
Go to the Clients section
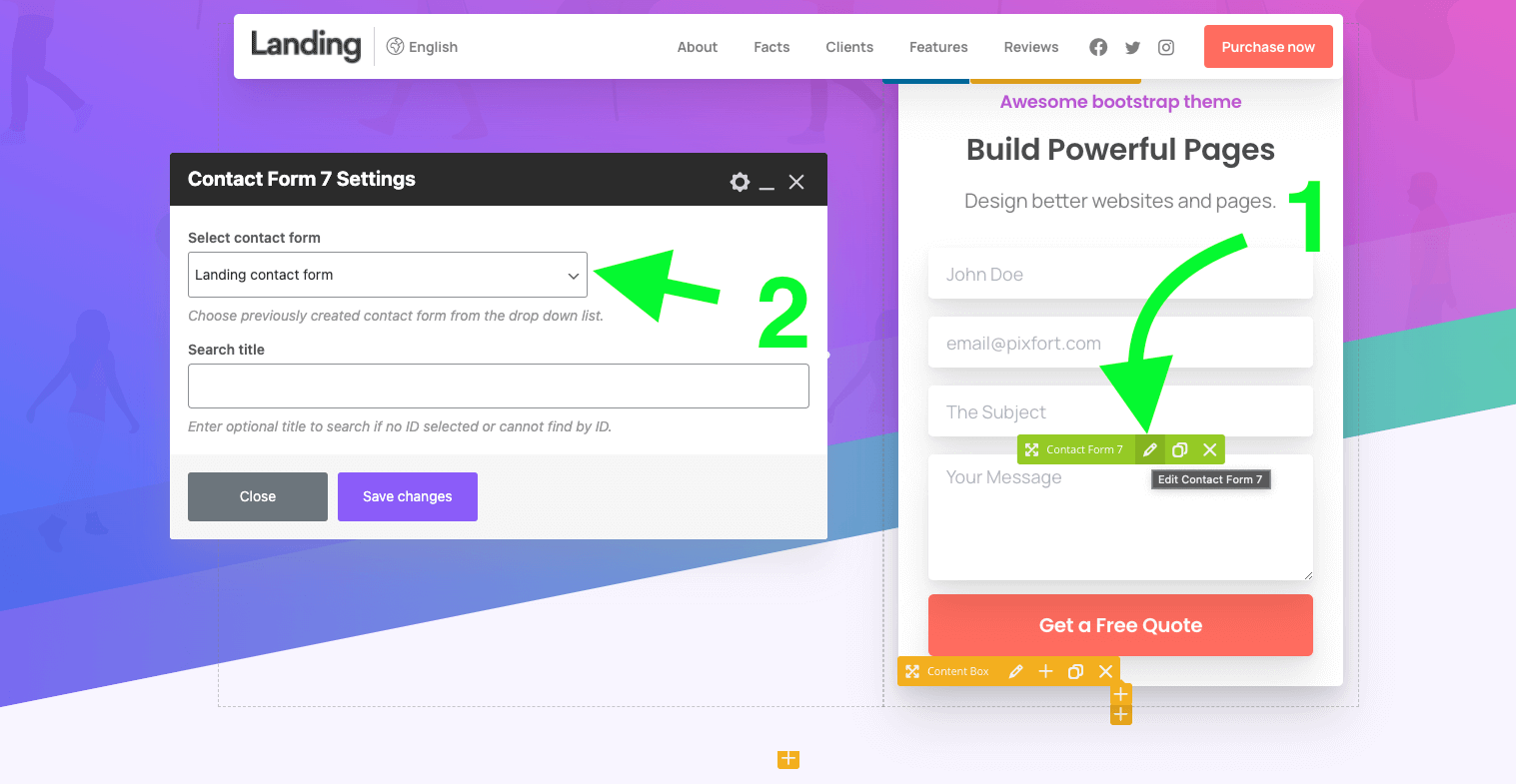[x=849, y=47]
